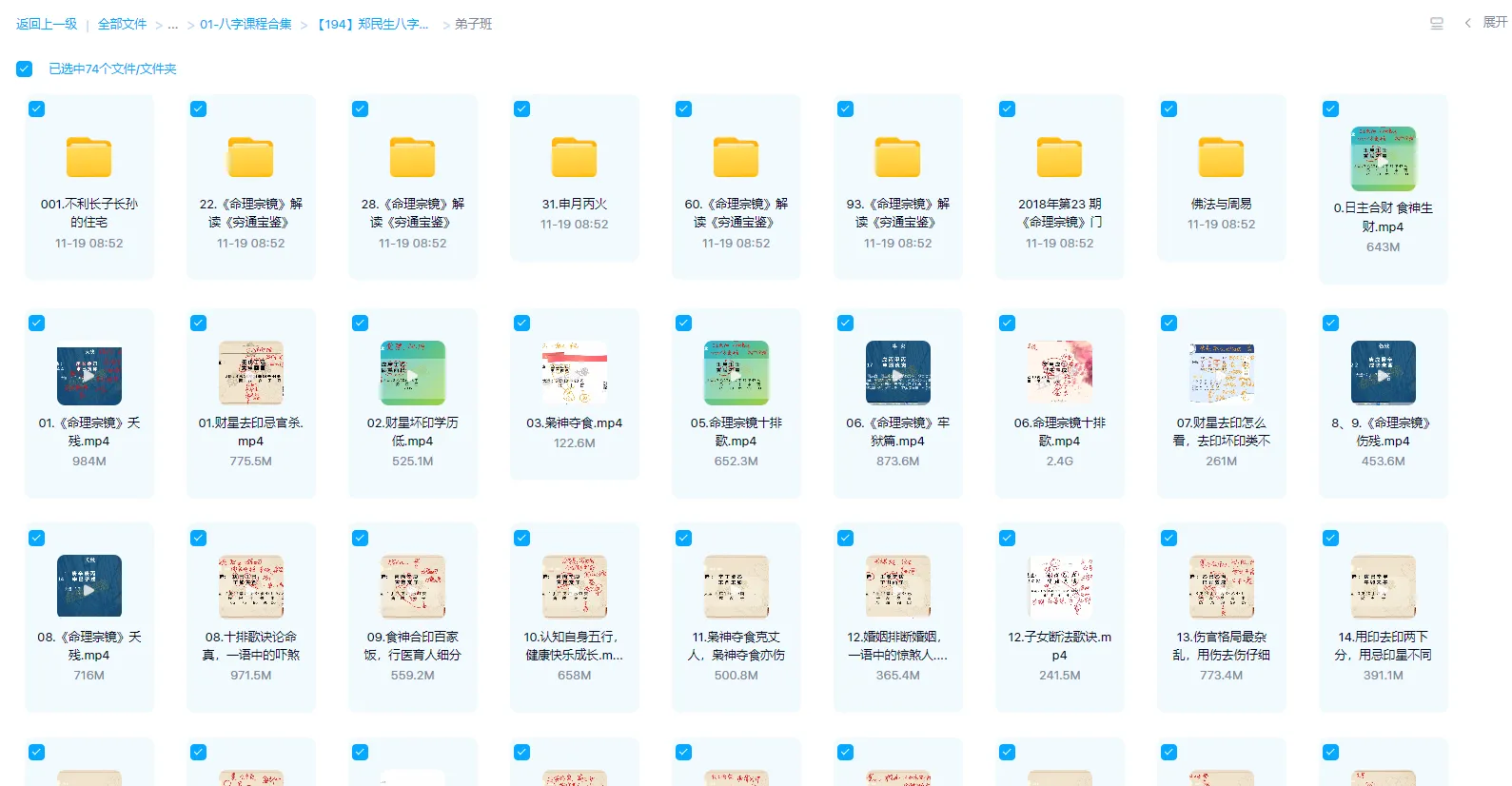
Task: Open video thumbnail 14.用印去印两下分
Action: click(1384, 587)
